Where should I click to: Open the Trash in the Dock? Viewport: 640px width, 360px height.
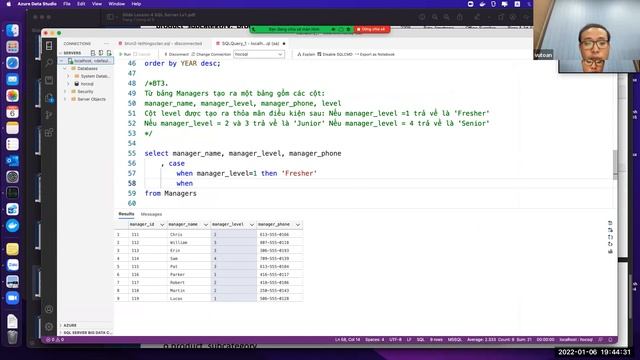12,338
